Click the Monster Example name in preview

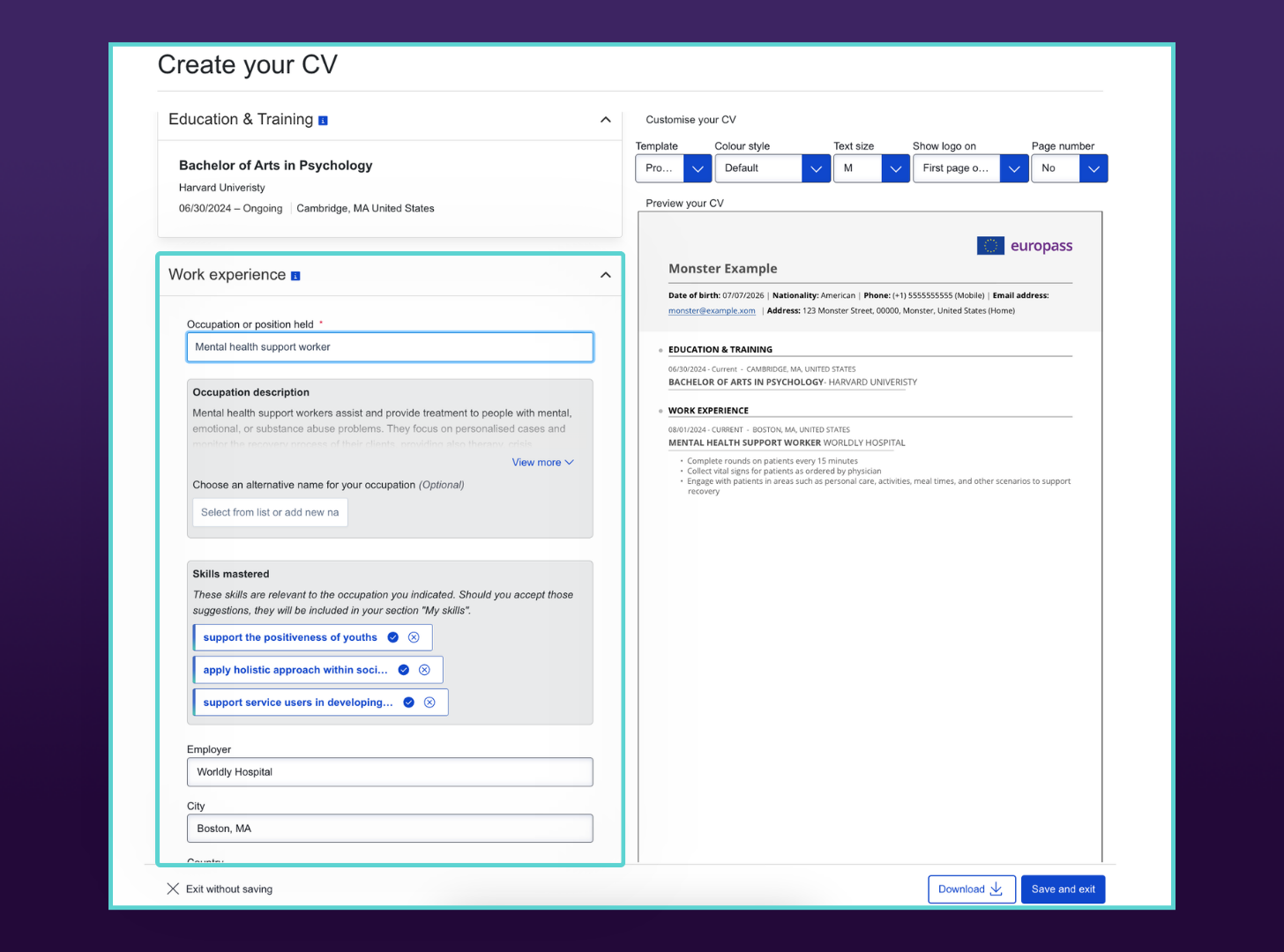click(723, 269)
